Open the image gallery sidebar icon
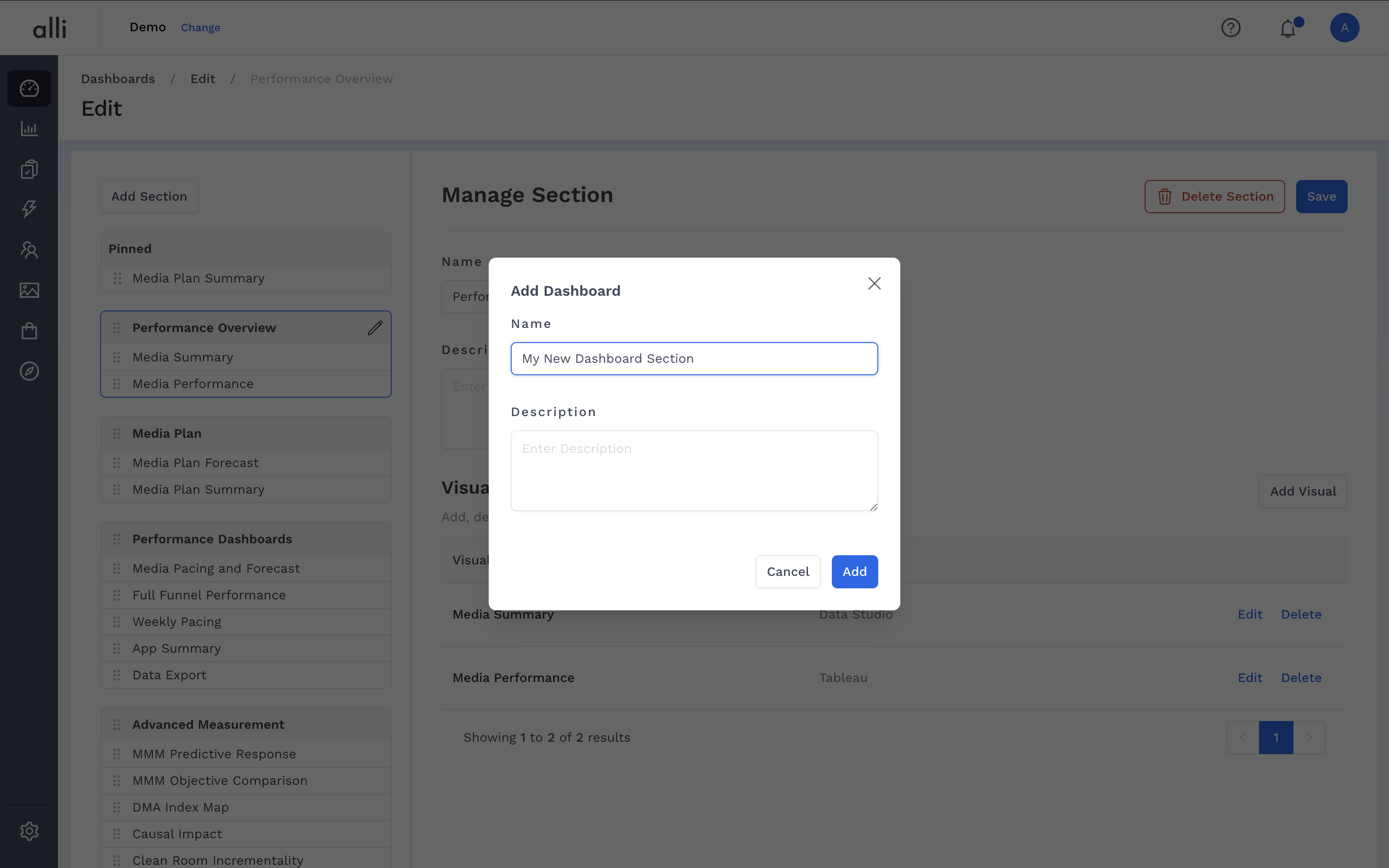The image size is (1389, 868). 28,290
